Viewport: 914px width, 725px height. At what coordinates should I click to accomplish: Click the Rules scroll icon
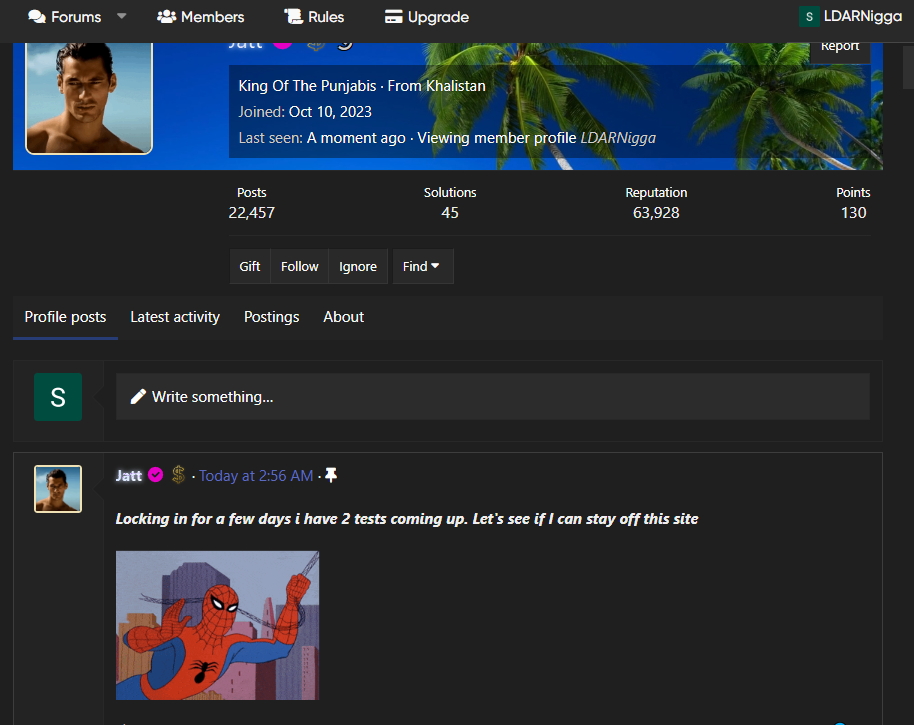tap(293, 17)
